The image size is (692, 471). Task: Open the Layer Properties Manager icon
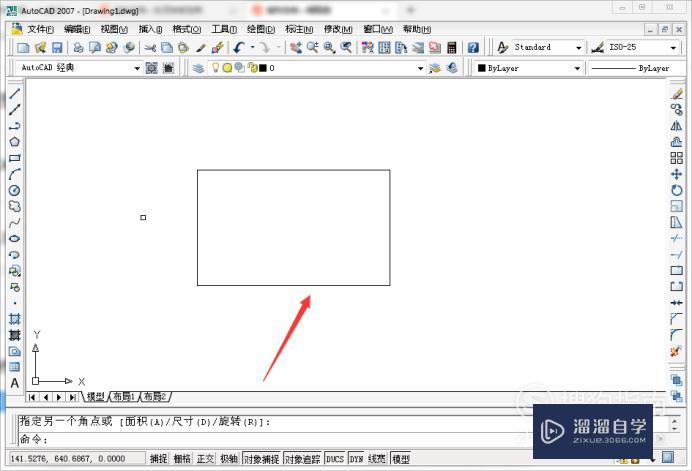[198, 68]
